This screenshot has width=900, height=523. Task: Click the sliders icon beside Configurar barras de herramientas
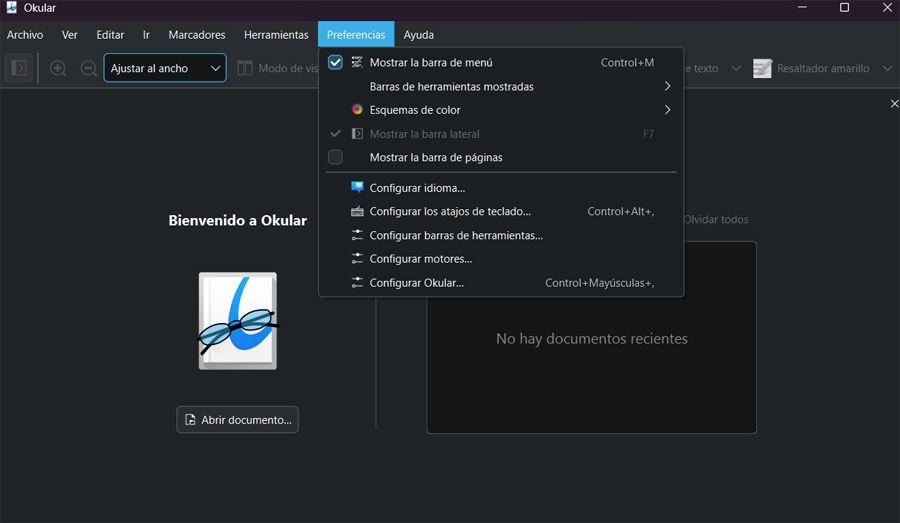(357, 235)
